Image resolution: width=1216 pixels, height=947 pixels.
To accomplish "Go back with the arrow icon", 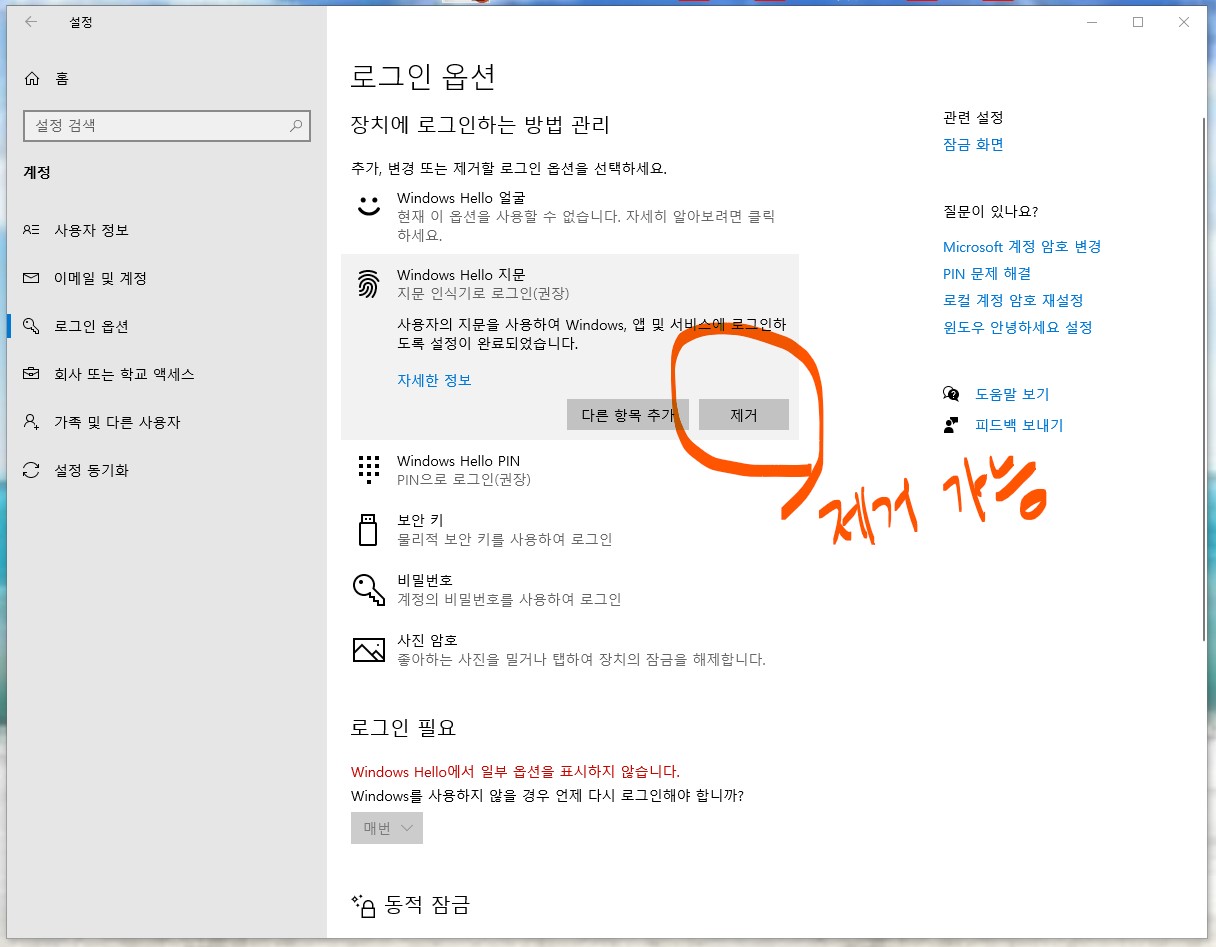I will click(x=31, y=22).
